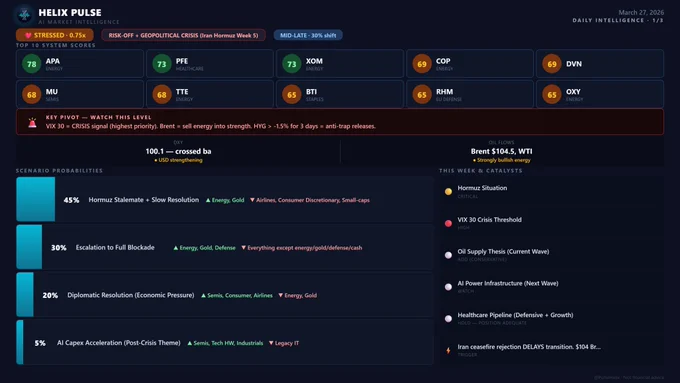
Task: Select the OXY ticker label
Action: 573,92
